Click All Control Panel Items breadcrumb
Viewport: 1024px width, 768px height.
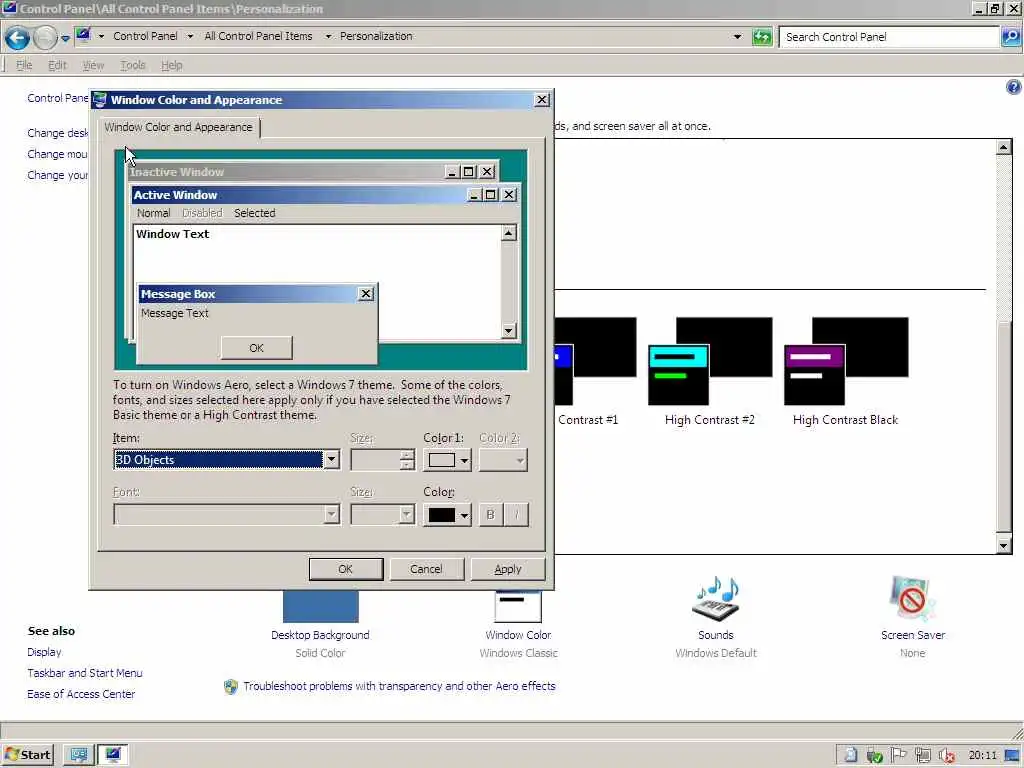(x=259, y=36)
